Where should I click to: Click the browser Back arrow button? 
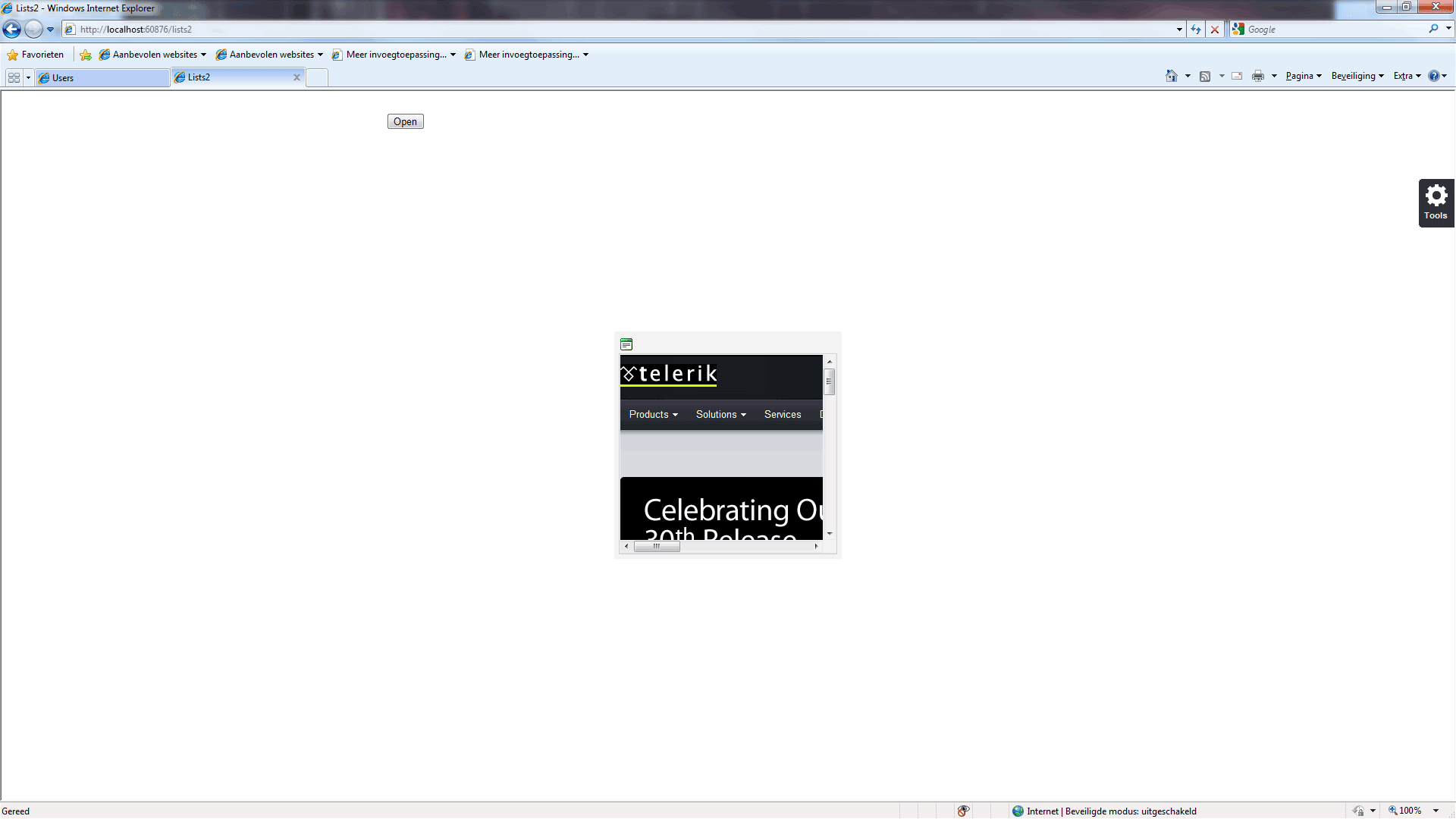click(x=12, y=30)
